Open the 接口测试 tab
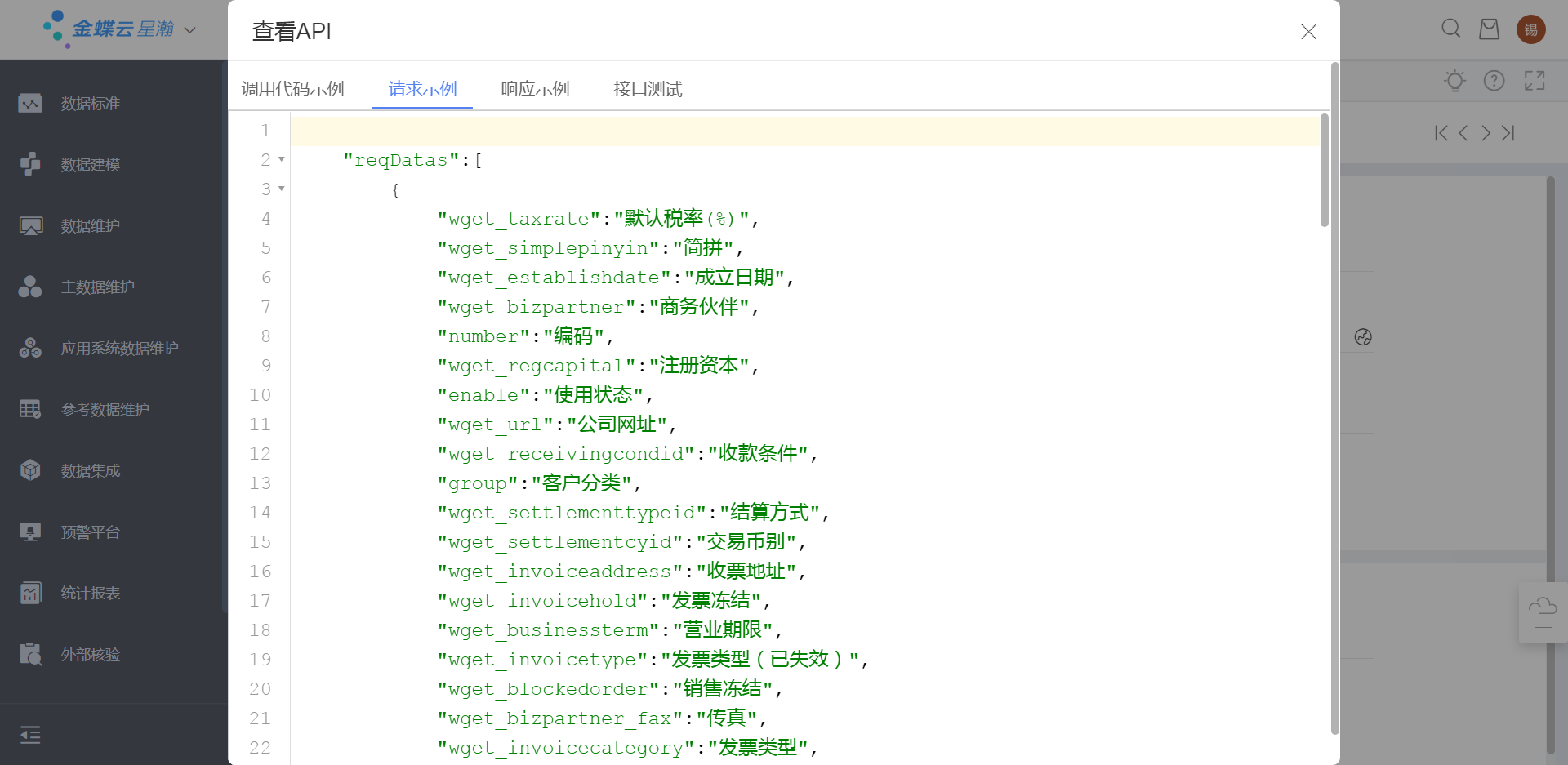 pyautogui.click(x=648, y=88)
